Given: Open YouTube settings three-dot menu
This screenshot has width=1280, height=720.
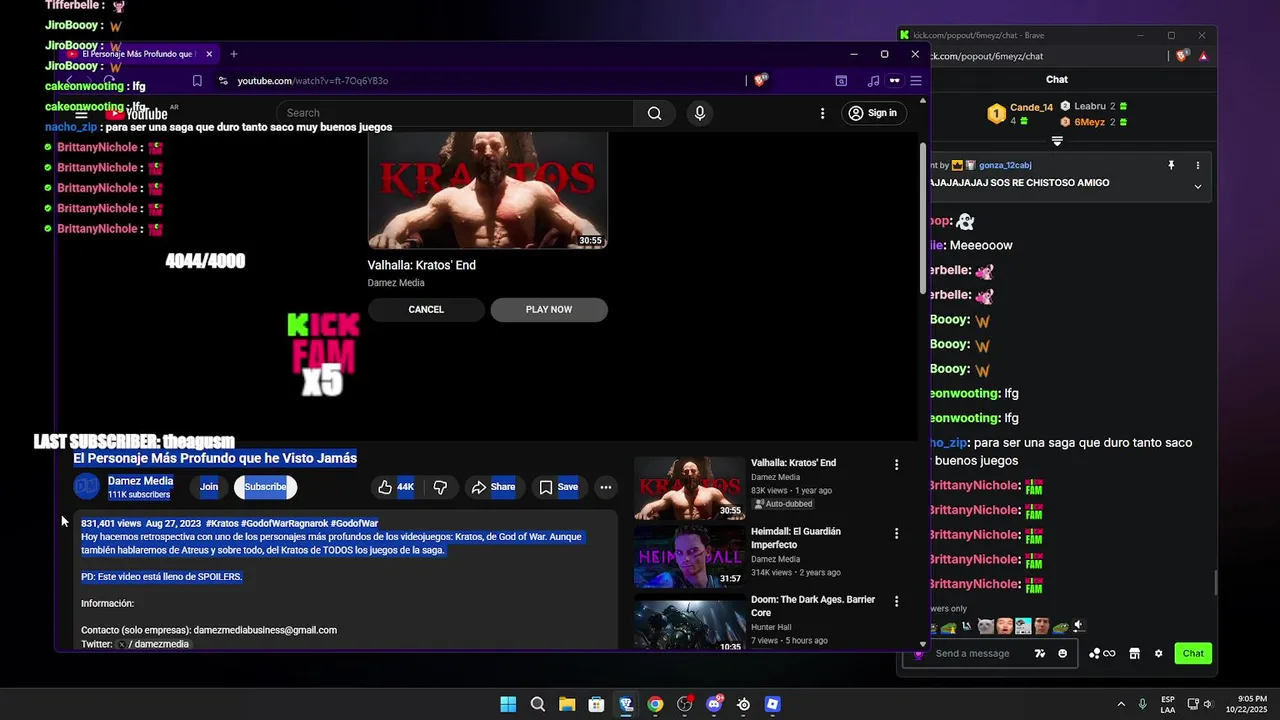Looking at the screenshot, I should (823, 113).
